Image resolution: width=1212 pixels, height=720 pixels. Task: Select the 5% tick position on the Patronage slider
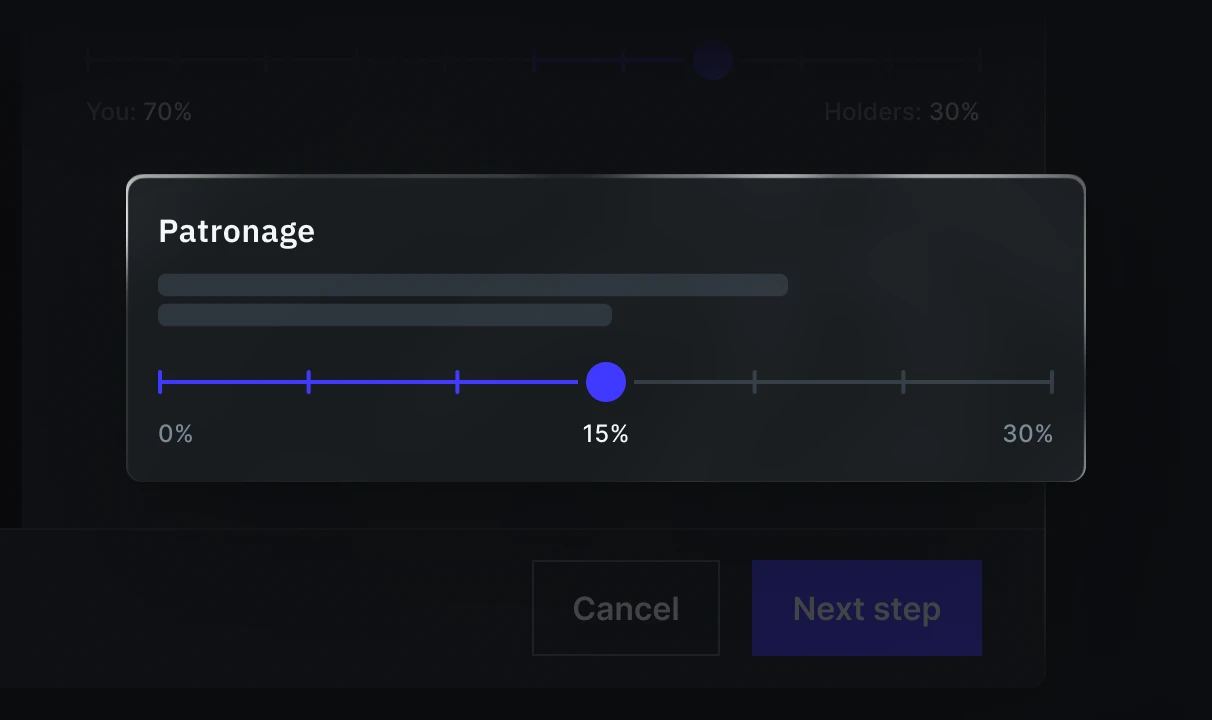pos(308,382)
